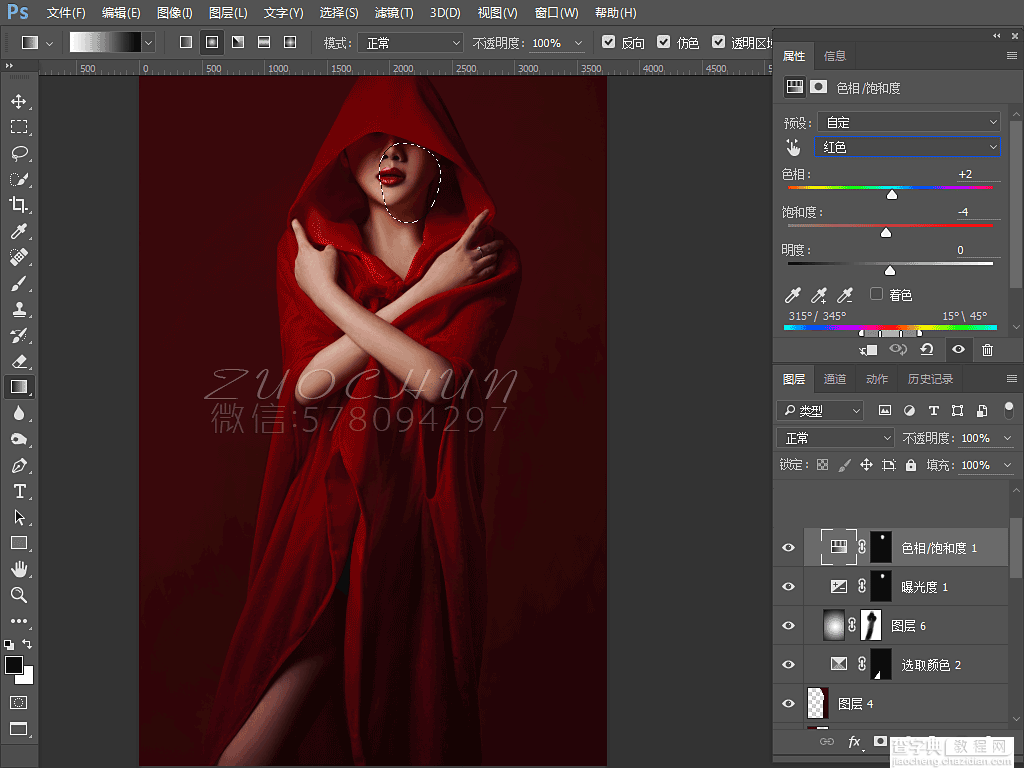
Task: Toggle the 透明区域 checkbox
Action: (x=718, y=42)
